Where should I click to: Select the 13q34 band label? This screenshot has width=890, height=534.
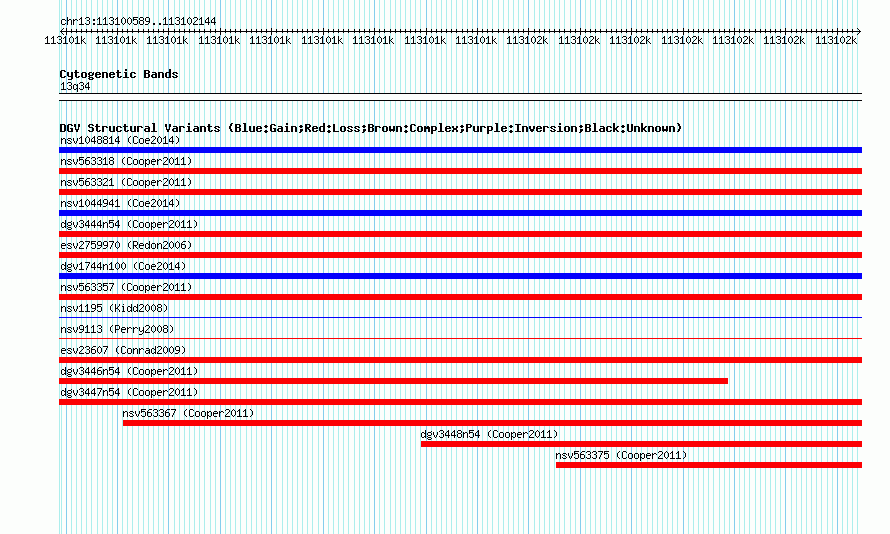tap(75, 86)
